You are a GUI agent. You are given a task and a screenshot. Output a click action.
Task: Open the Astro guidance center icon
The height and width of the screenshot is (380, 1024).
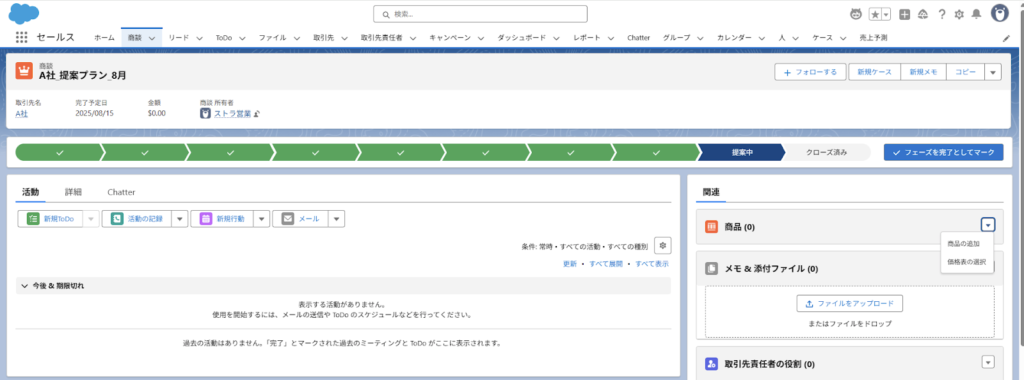(x=856, y=14)
